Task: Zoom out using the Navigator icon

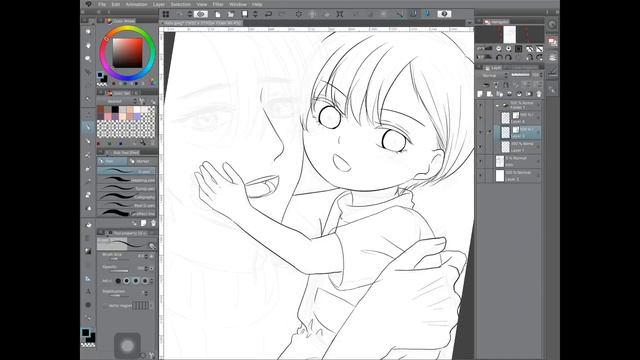Action: [498, 49]
